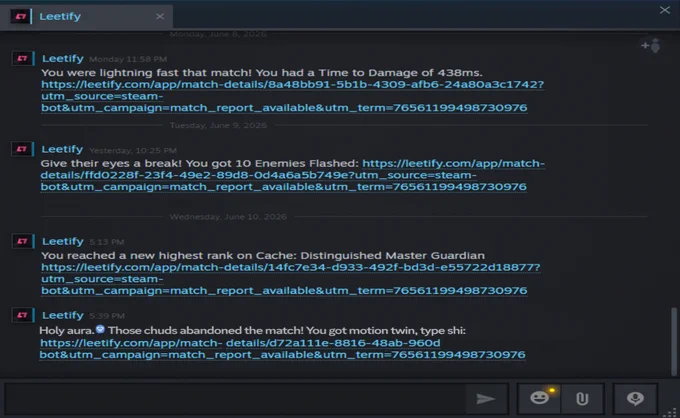Click the Leetify name on 5:39 PM message
The image size is (680, 418).
point(62,315)
